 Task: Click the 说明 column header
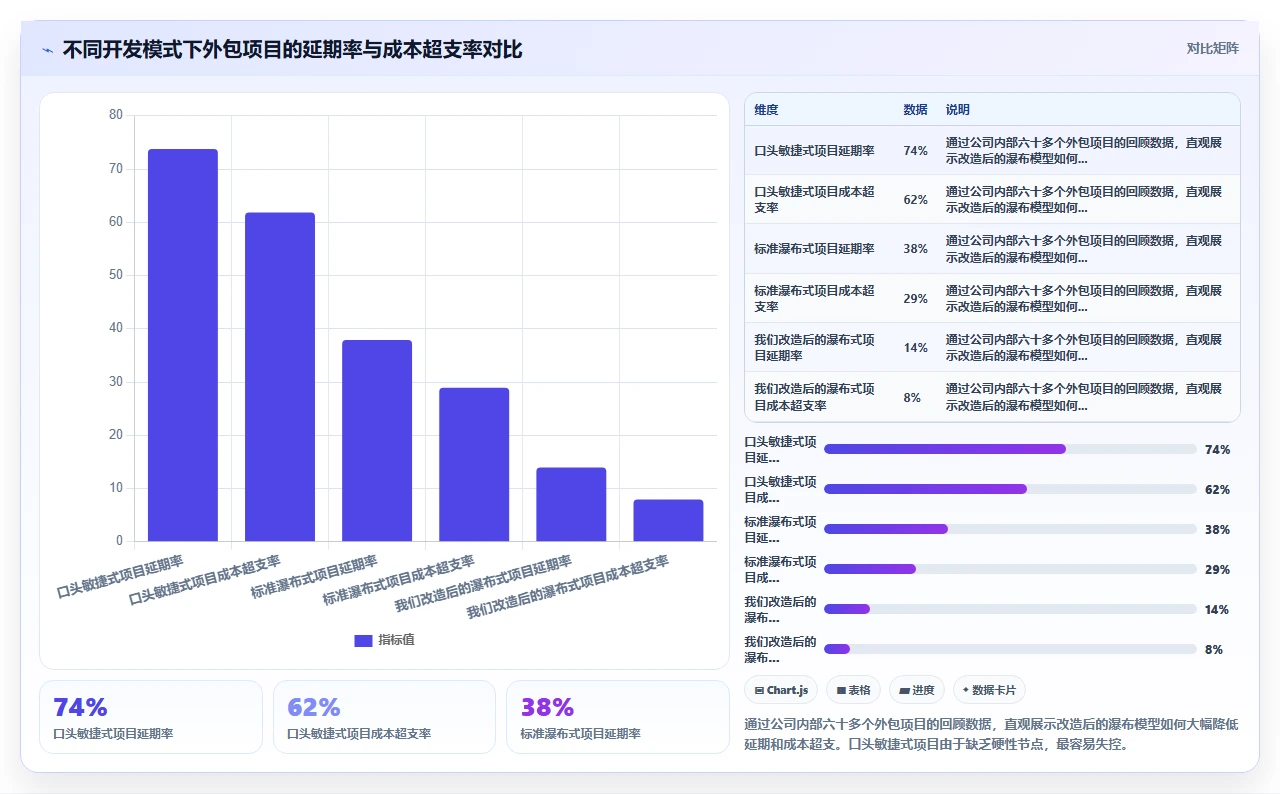(x=958, y=109)
